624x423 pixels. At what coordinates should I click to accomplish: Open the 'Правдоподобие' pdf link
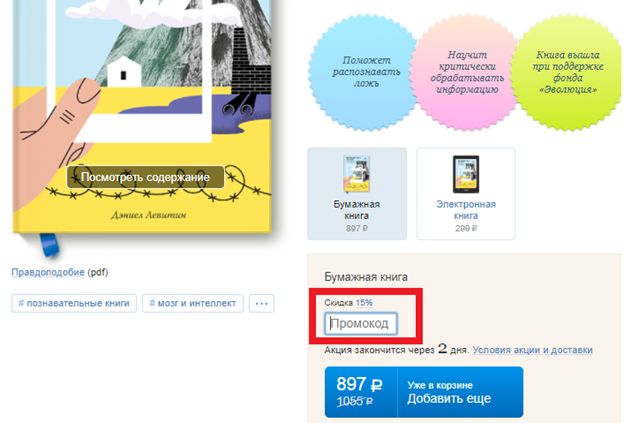pyautogui.click(x=48, y=272)
